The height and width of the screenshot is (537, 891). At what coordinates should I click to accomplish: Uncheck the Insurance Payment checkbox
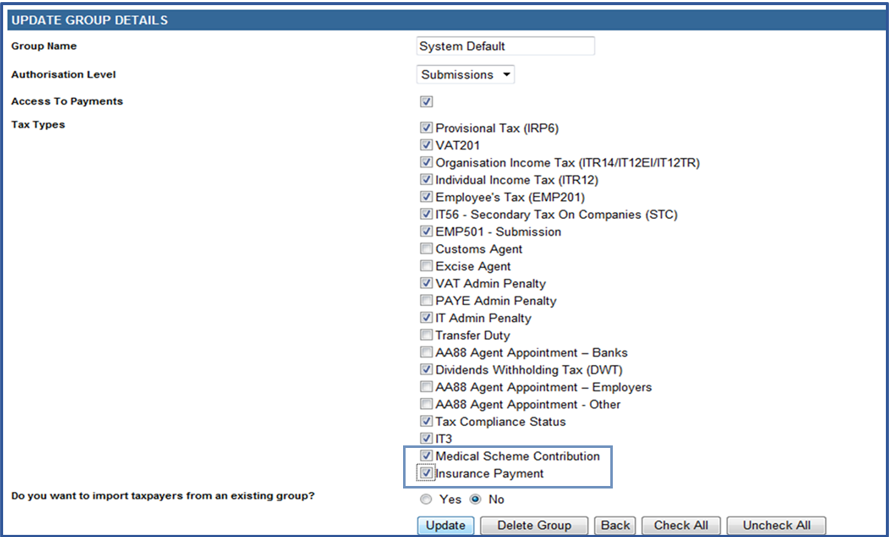pyautogui.click(x=427, y=474)
